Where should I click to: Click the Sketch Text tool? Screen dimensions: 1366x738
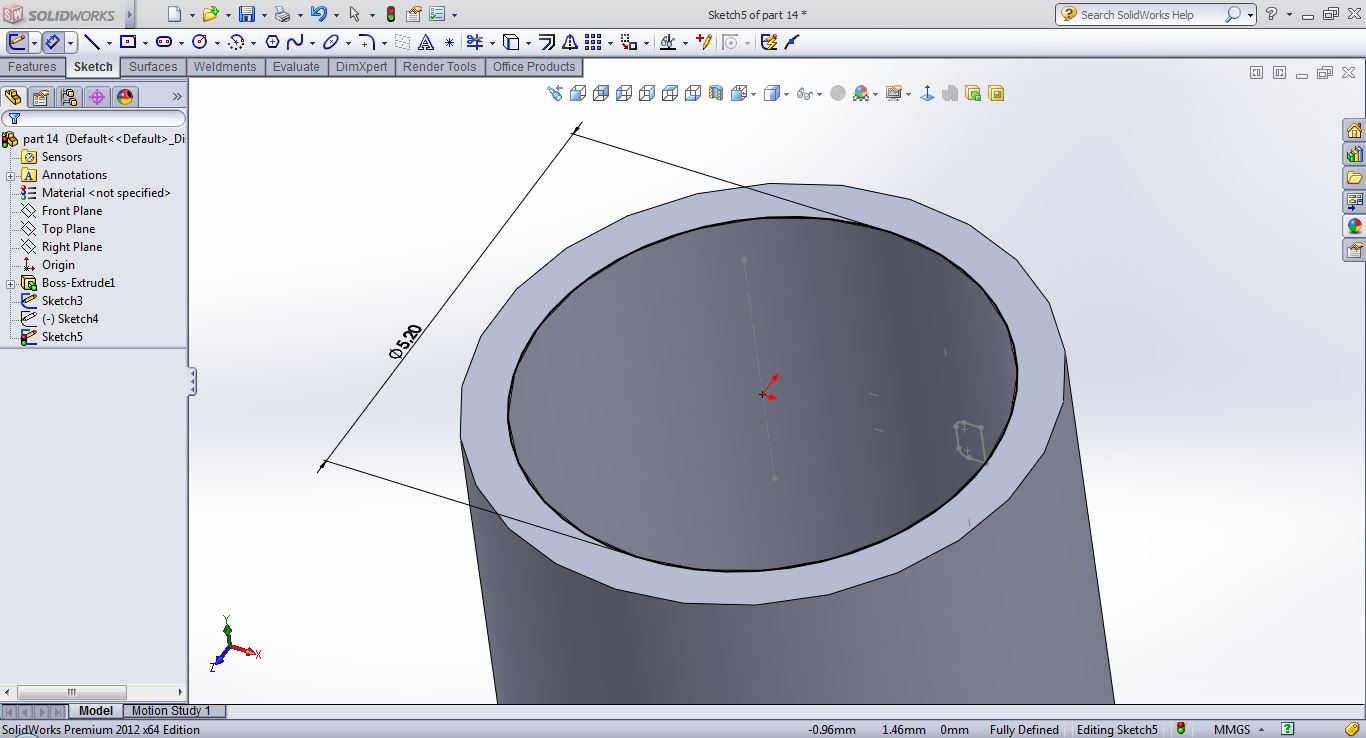426,42
